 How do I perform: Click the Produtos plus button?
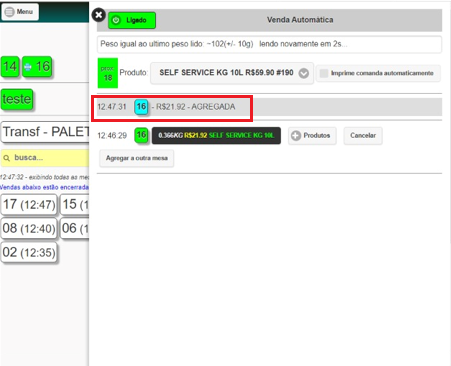(312, 136)
